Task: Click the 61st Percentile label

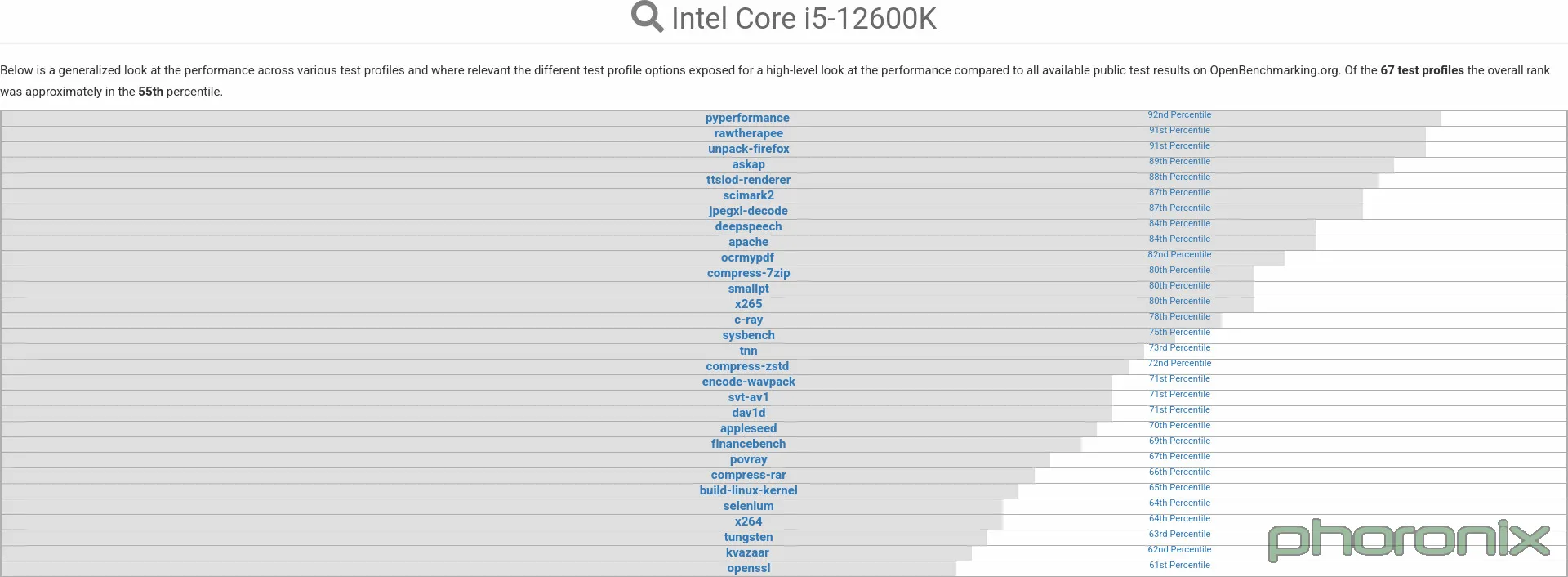Action: tap(1179, 565)
